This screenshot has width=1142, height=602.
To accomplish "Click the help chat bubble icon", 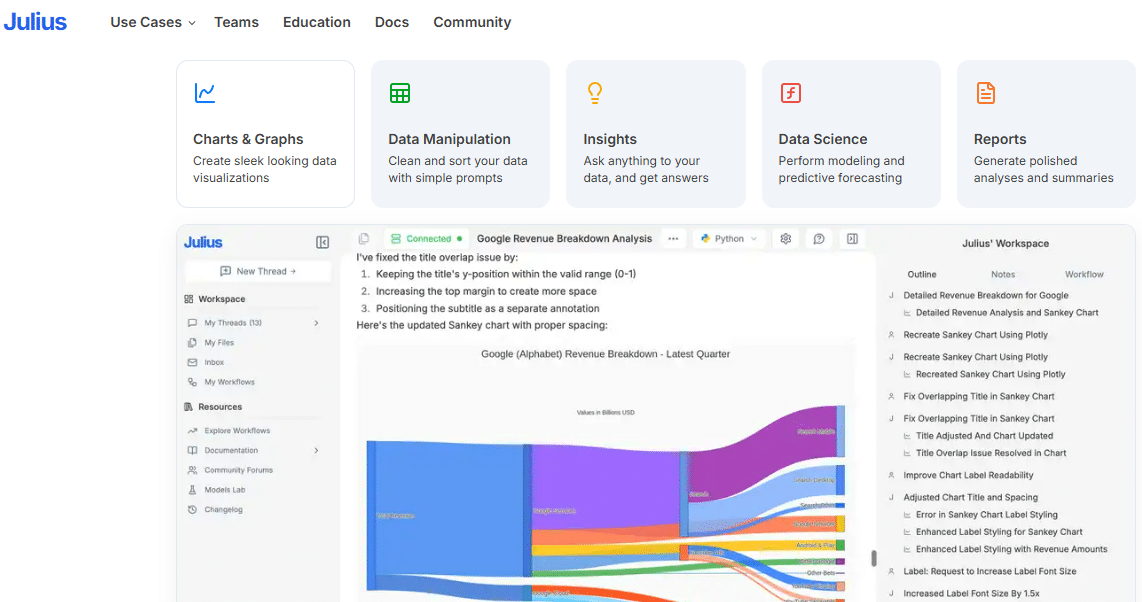I will tap(819, 239).
